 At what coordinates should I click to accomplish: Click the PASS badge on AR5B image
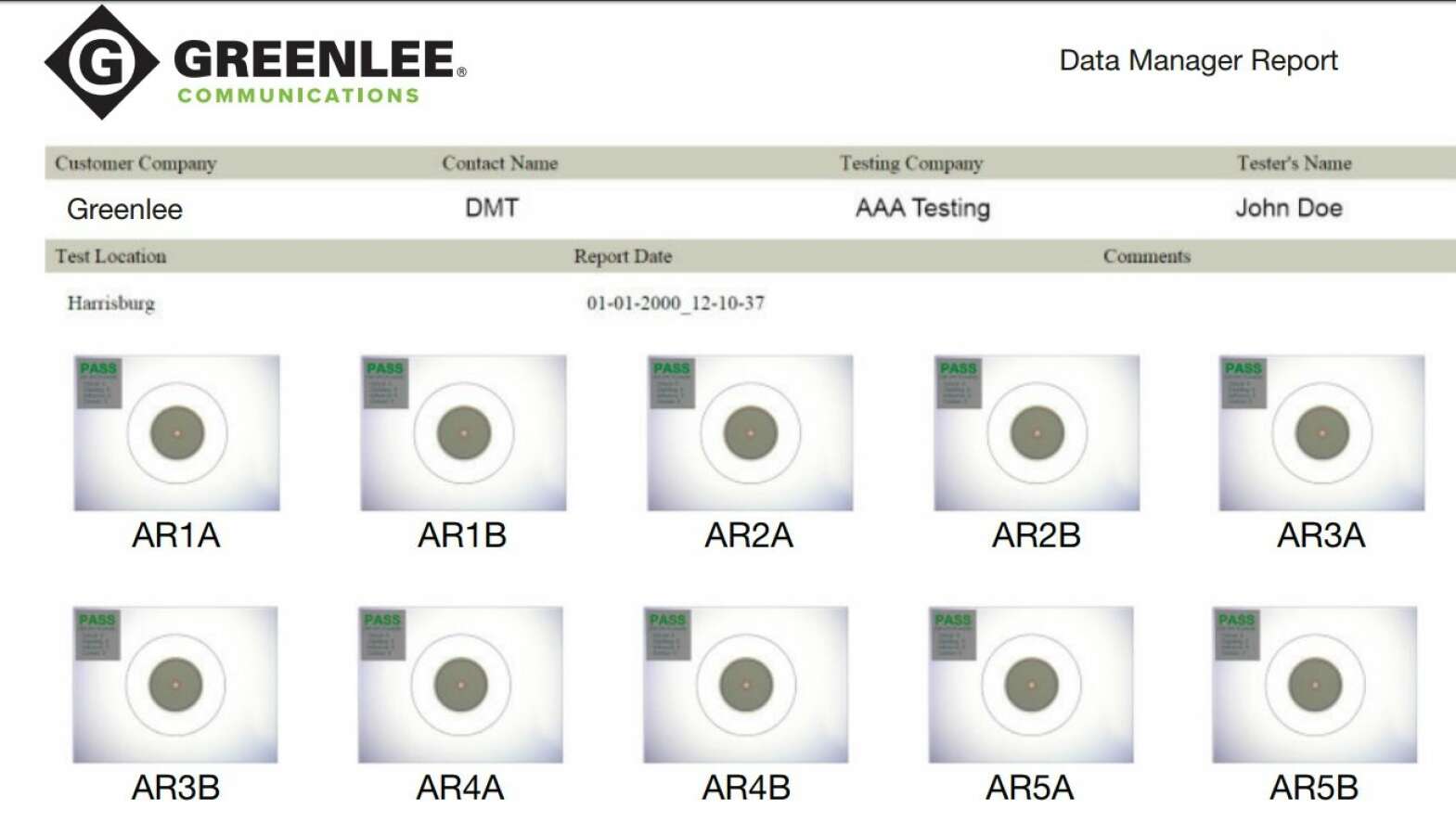coord(1236,620)
